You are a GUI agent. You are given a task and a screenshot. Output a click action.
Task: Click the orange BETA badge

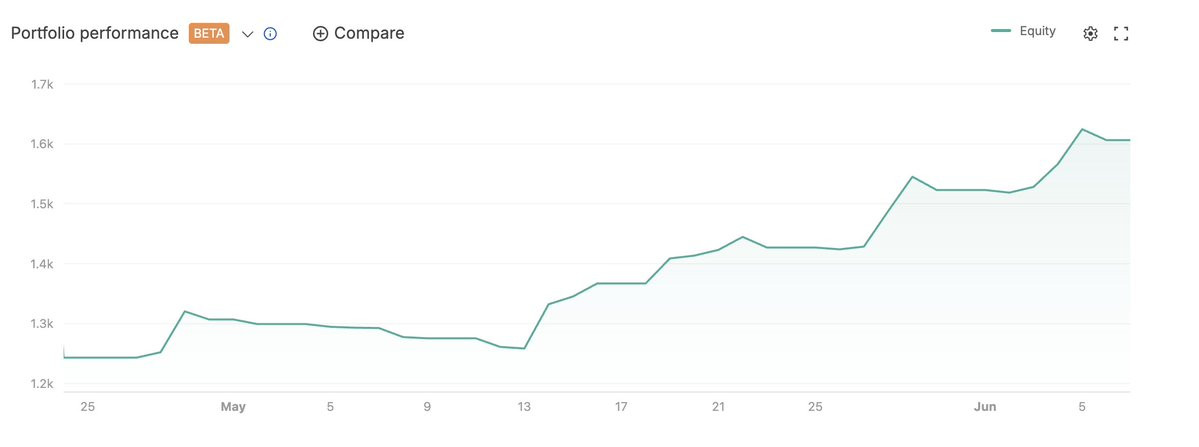pyautogui.click(x=210, y=34)
